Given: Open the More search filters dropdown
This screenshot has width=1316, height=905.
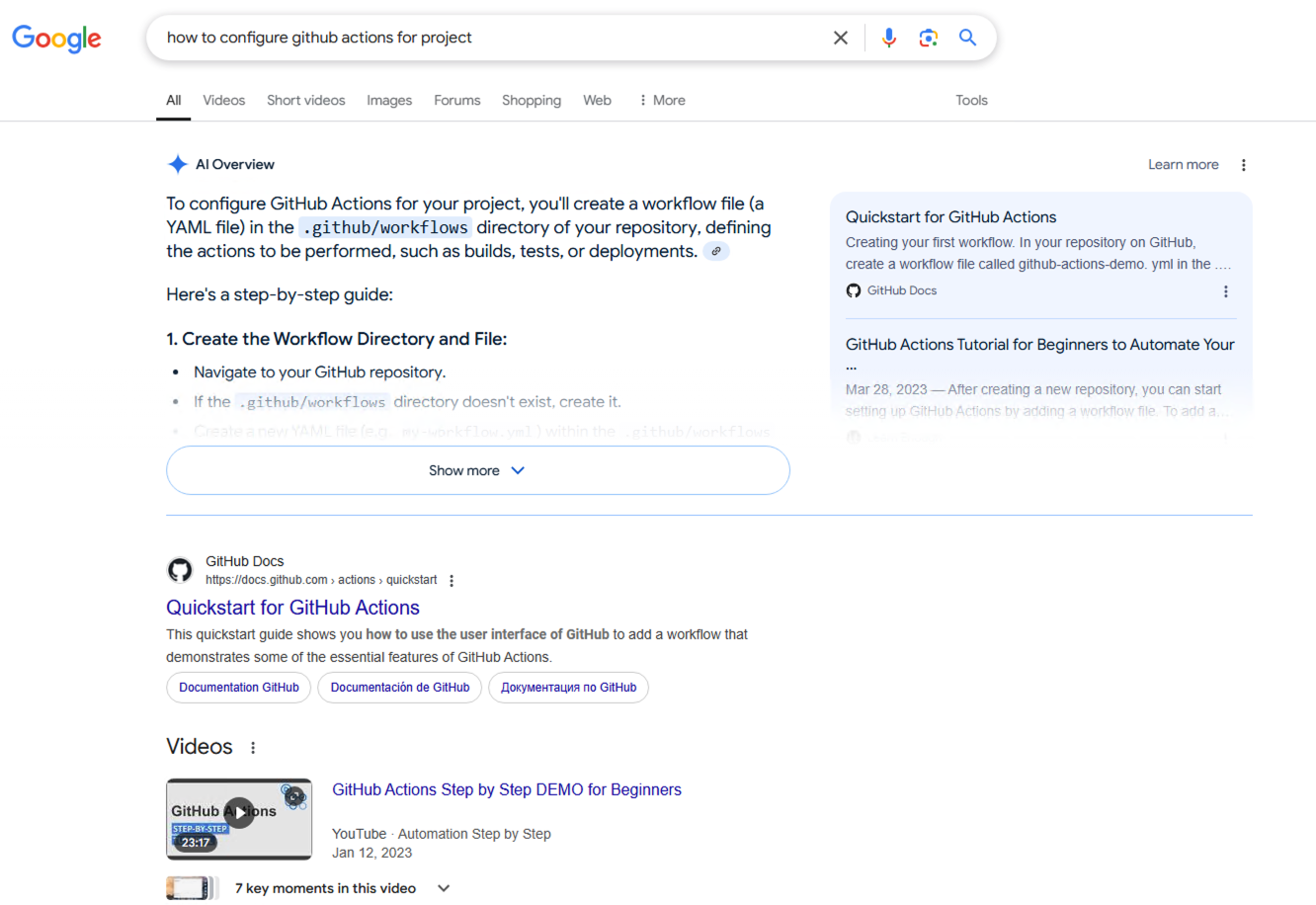Looking at the screenshot, I should (x=662, y=100).
